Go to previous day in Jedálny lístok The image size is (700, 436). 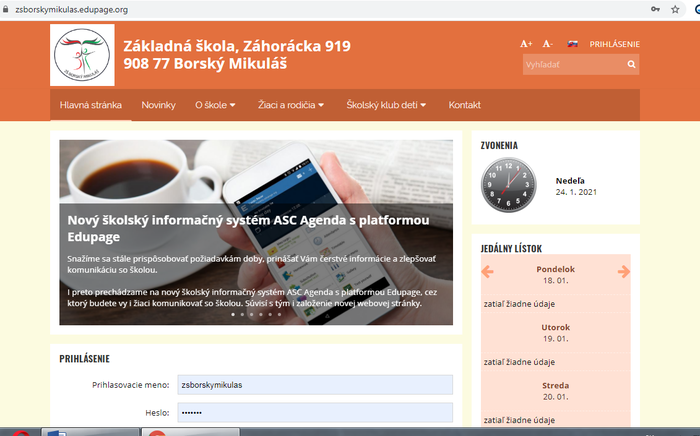coord(488,272)
